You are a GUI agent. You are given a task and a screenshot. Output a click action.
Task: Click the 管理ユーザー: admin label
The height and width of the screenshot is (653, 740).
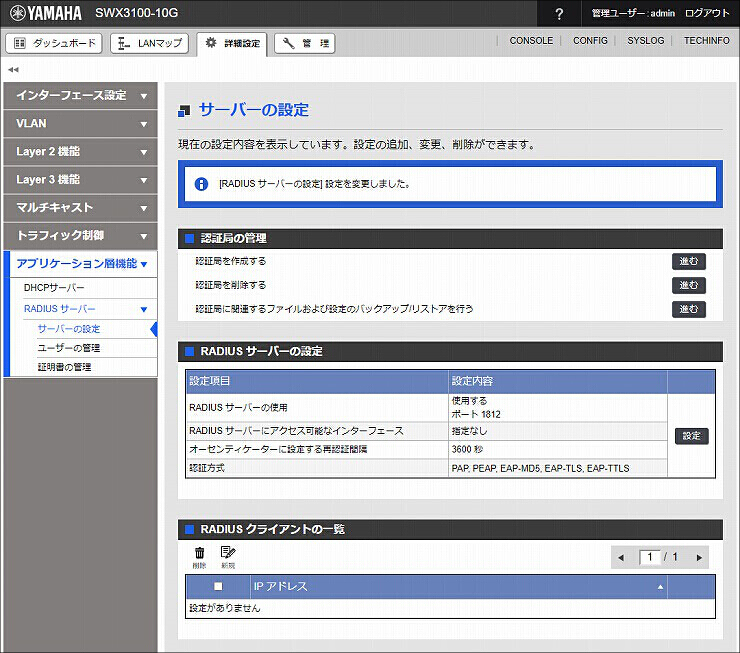[x=633, y=13]
